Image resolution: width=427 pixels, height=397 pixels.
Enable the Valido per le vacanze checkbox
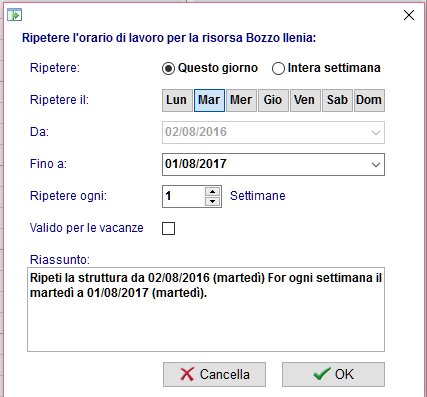(168, 228)
